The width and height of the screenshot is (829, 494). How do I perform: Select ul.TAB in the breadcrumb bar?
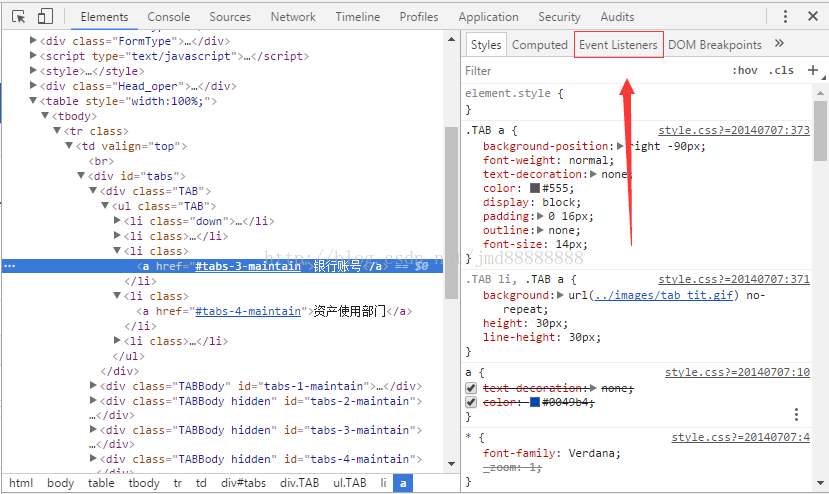pyautogui.click(x=349, y=483)
